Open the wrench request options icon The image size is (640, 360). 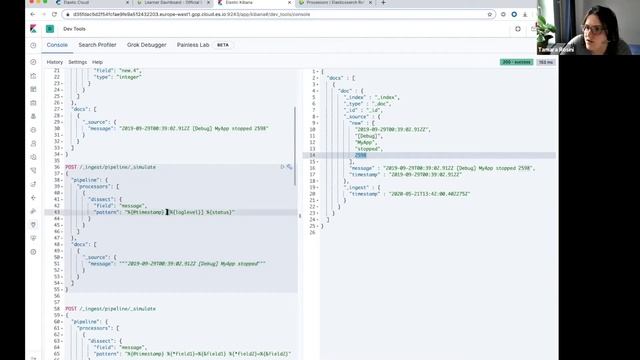[x=289, y=167]
